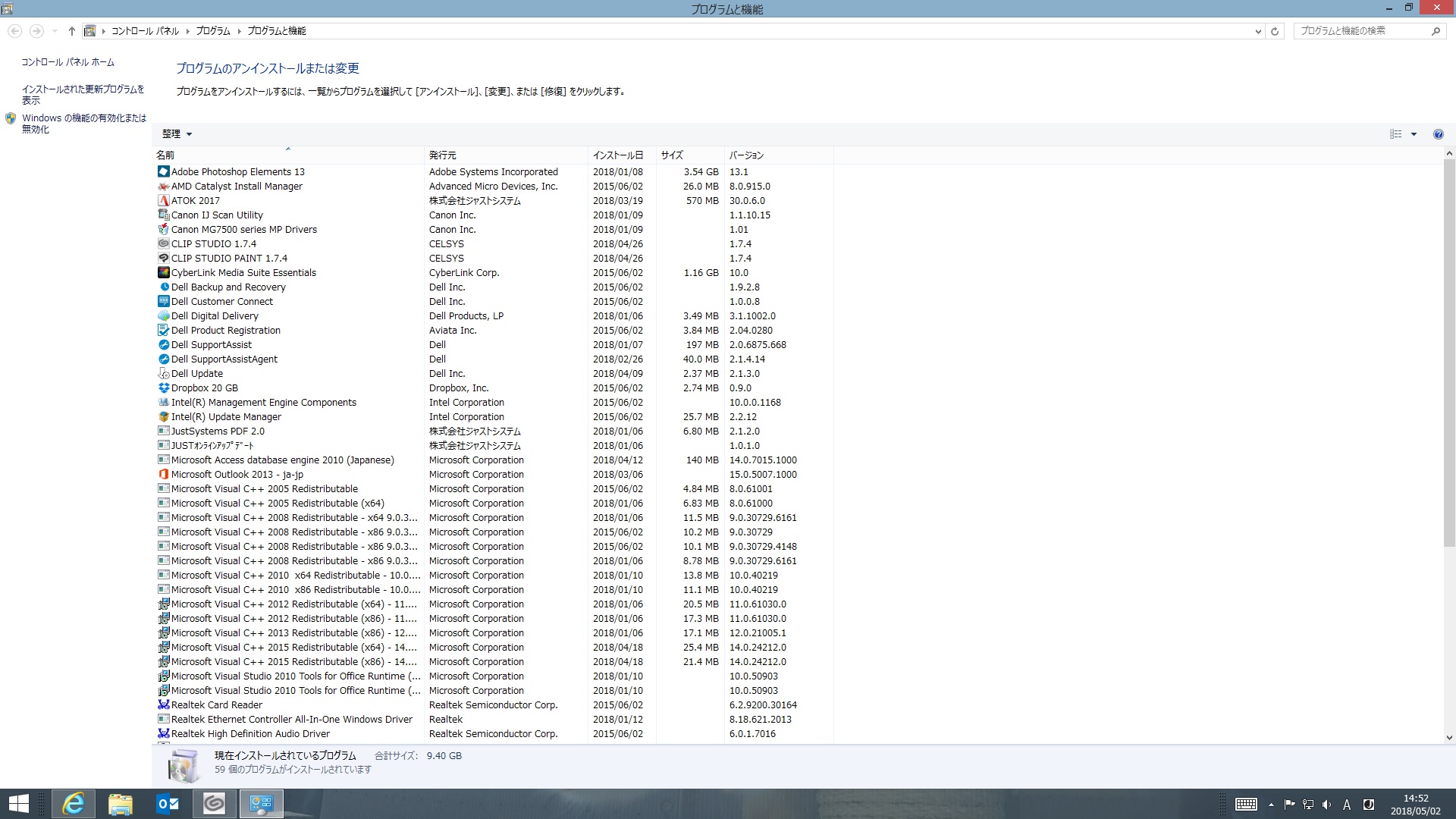This screenshot has width=1456, height=819.
Task: Open コントロール パネル ホーム link
Action: click(67, 62)
